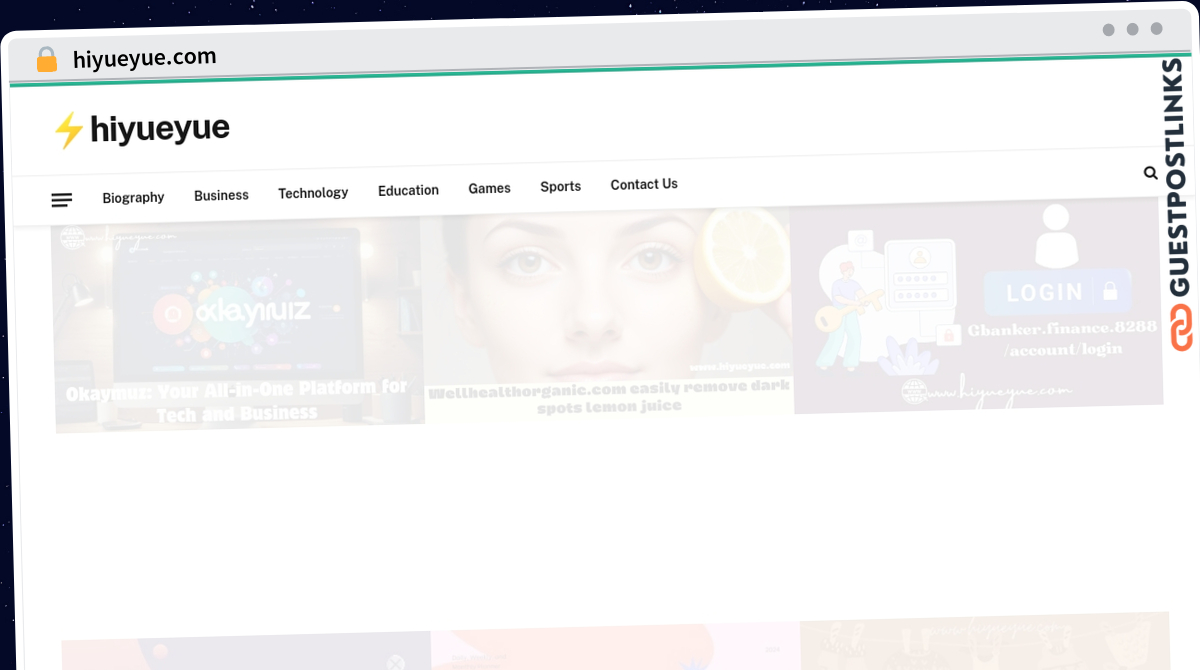Open the hamburger menu icon
The image size is (1200, 670).
62,200
